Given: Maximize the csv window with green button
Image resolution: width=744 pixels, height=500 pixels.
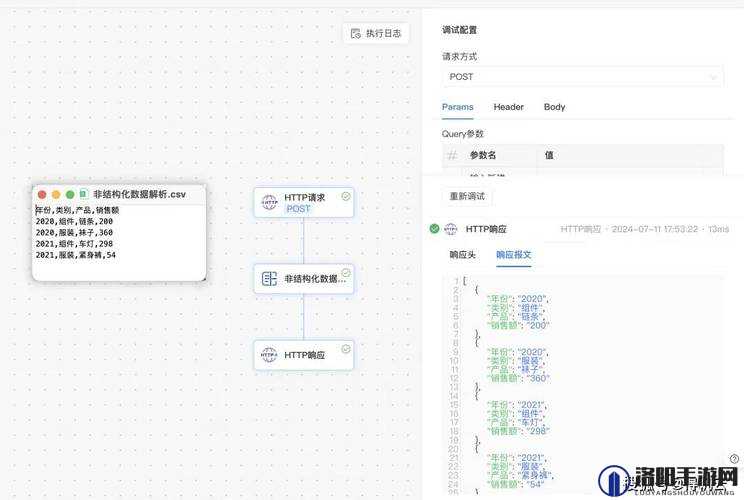Looking at the screenshot, I should pos(70,194).
